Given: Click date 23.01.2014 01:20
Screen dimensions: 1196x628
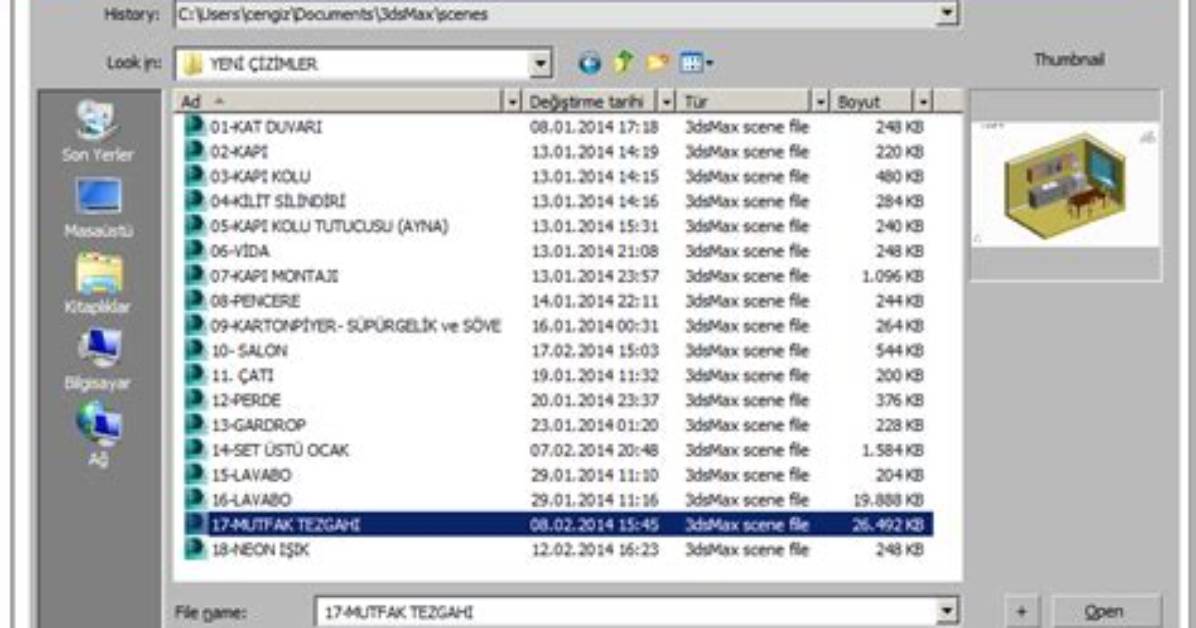Looking at the screenshot, I should click(594, 425).
